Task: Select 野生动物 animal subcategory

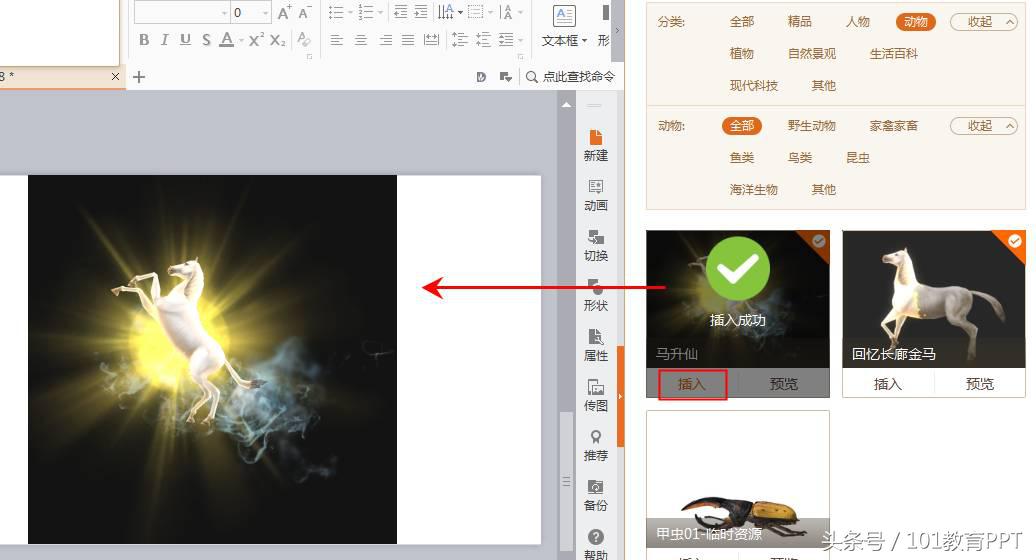Action: coord(811,125)
